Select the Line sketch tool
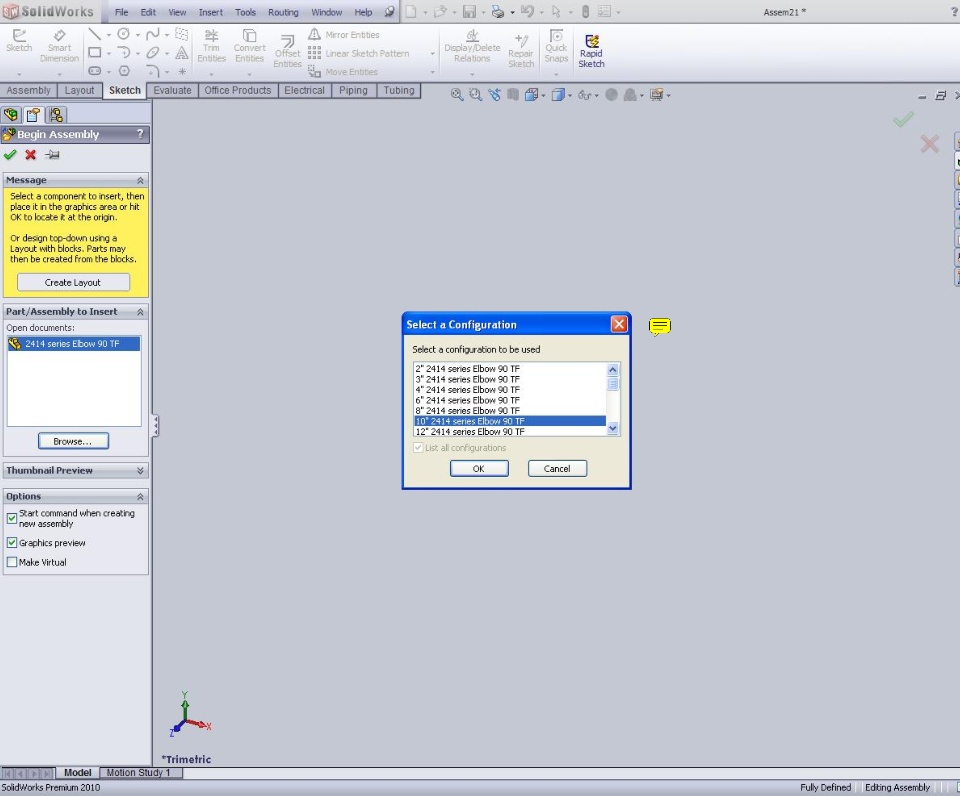 pyautogui.click(x=94, y=34)
